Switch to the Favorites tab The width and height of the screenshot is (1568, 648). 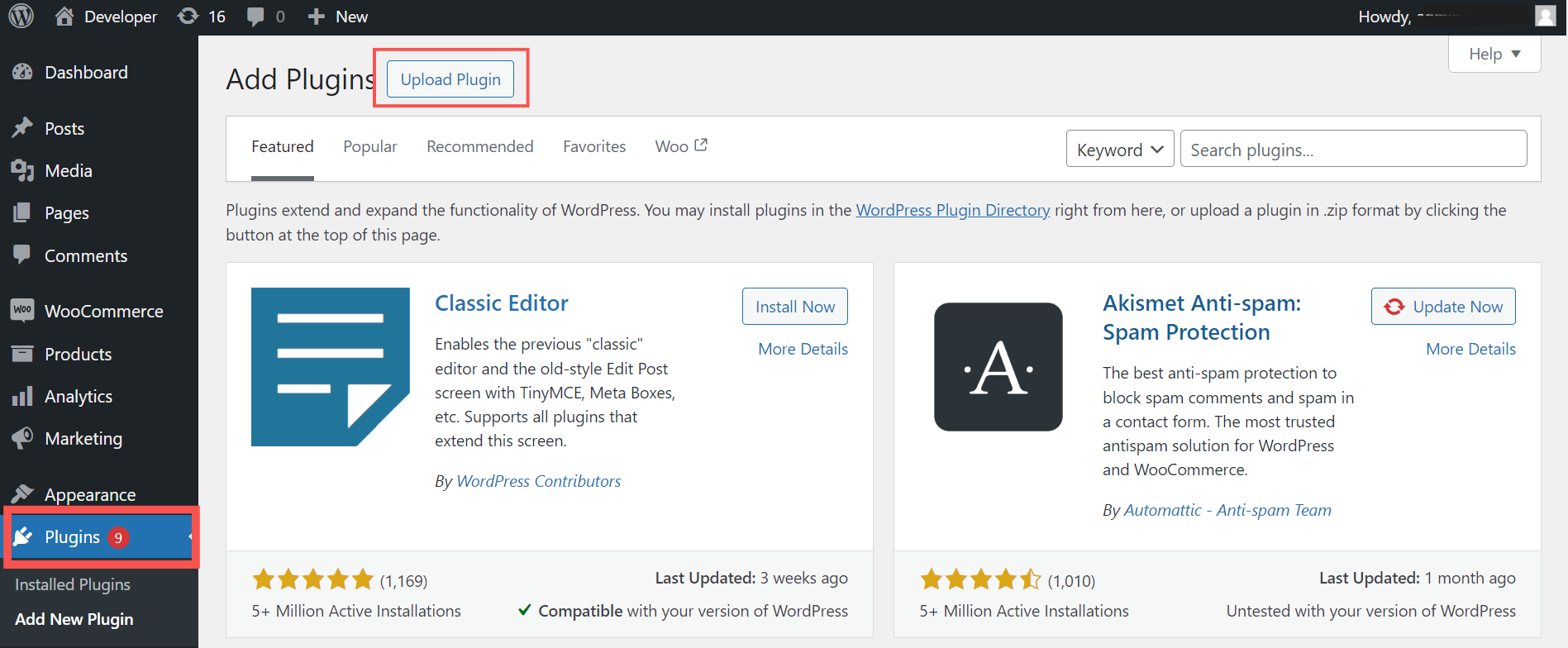[x=594, y=146]
